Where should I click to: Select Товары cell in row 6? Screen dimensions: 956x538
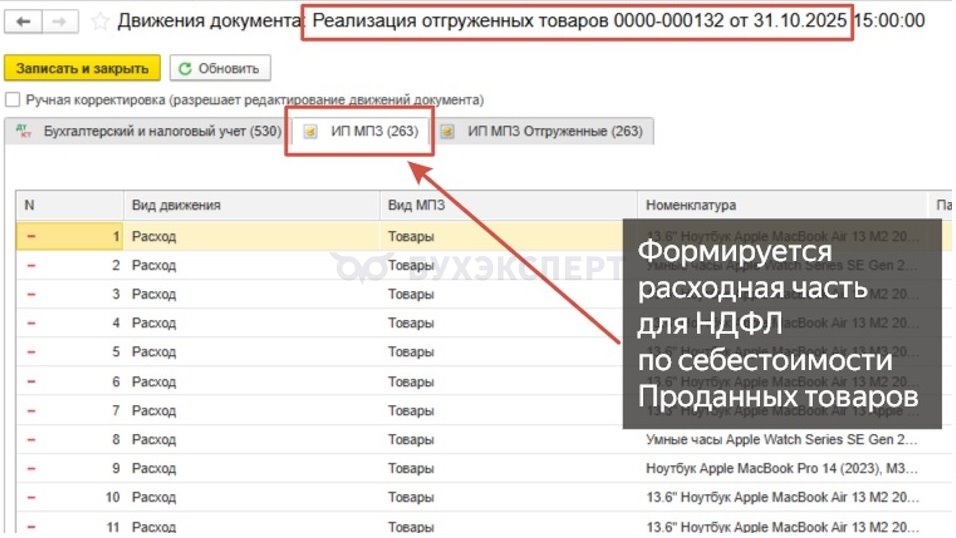(508, 381)
